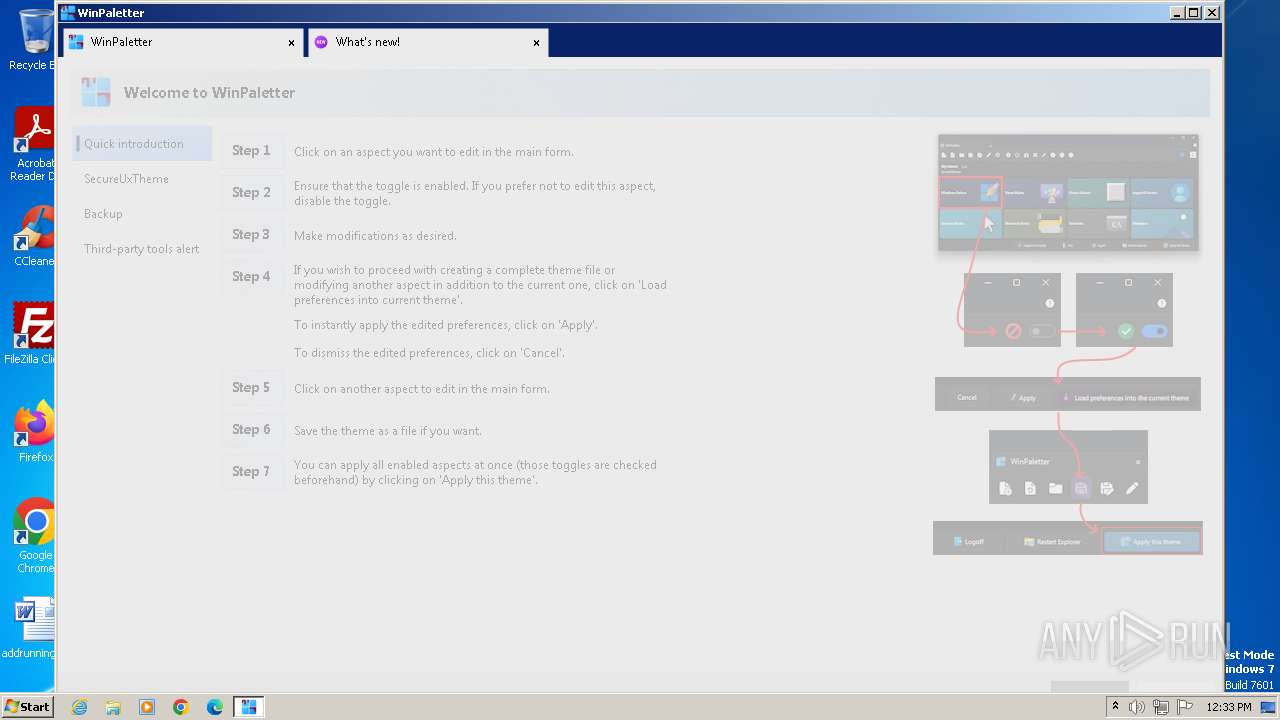Open the volume control tray icon
Image resolution: width=1280 pixels, height=720 pixels.
coord(1137,707)
